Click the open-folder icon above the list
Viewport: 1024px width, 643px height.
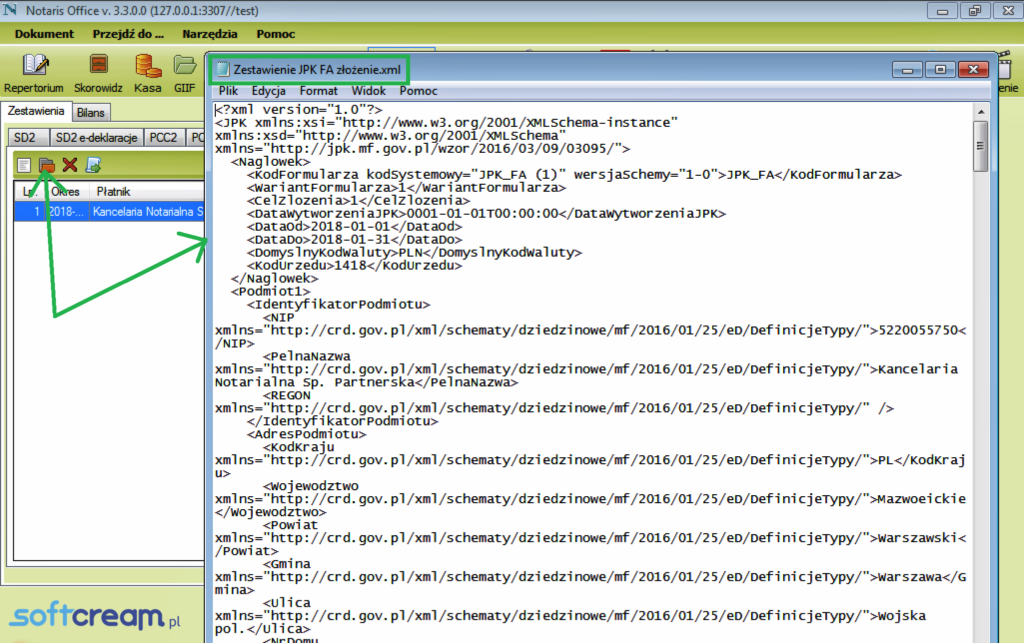tap(46, 165)
